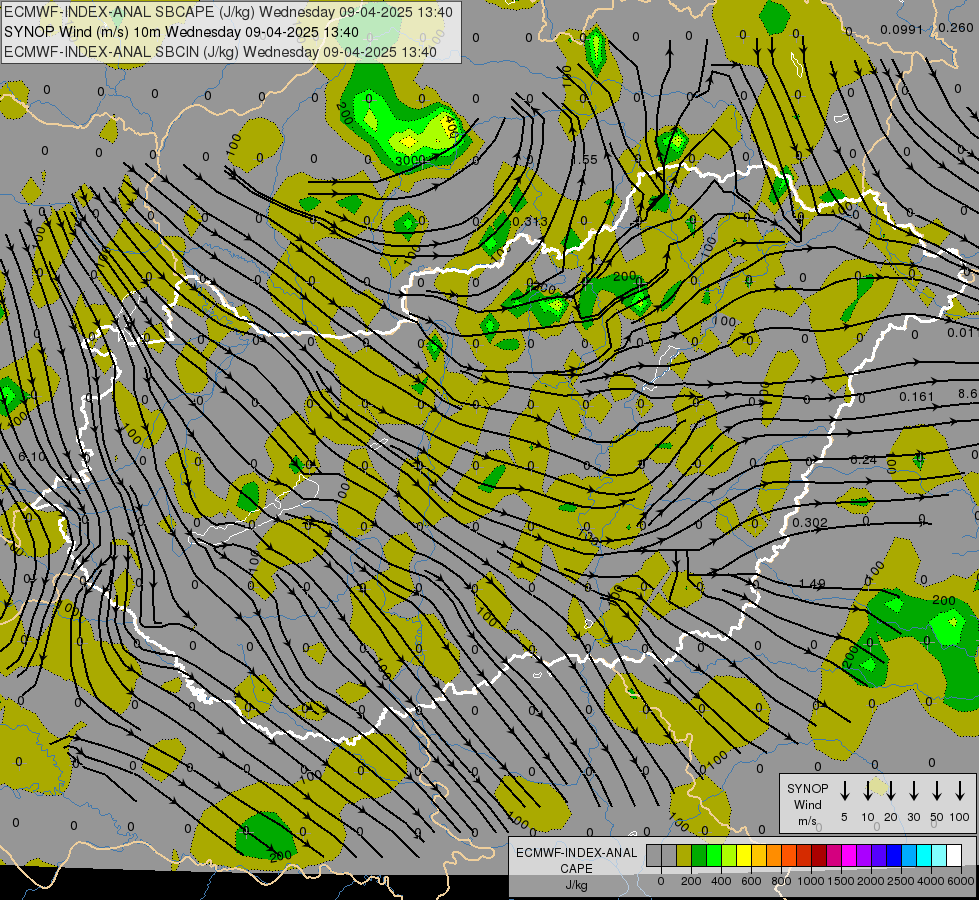Screen dimensions: 979x900
Task: Click the 'm/s' unit in wind legend
Action: click(807, 821)
